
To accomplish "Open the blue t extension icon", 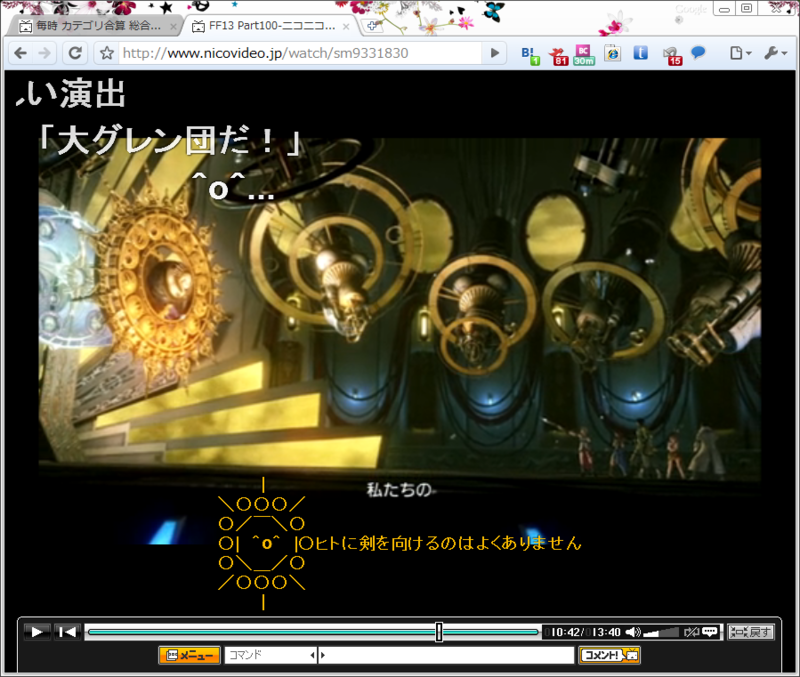I will tap(641, 53).
